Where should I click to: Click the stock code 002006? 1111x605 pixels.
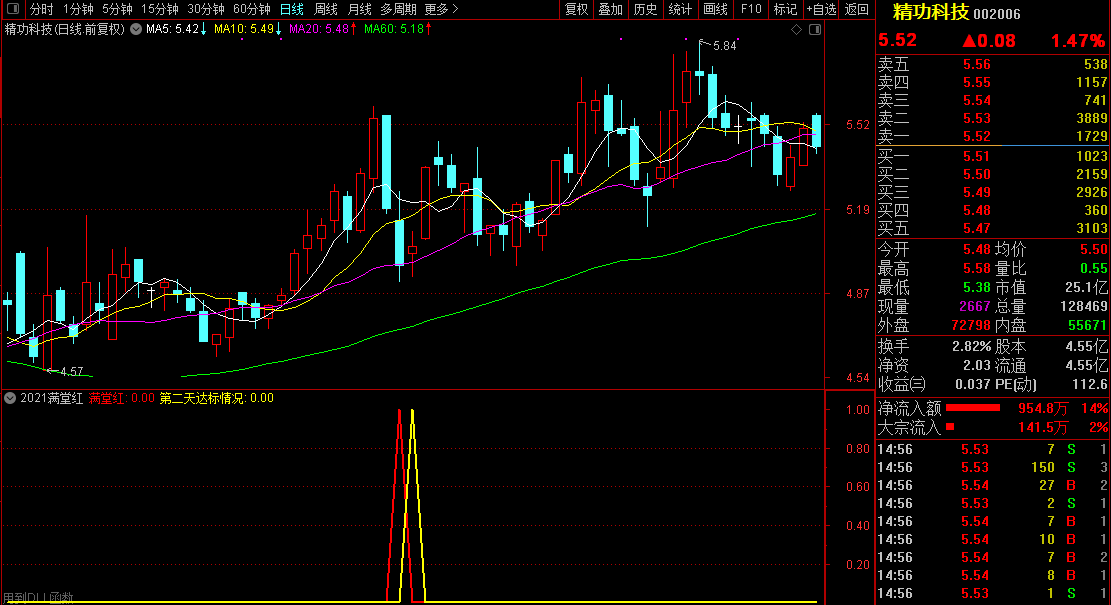click(997, 13)
